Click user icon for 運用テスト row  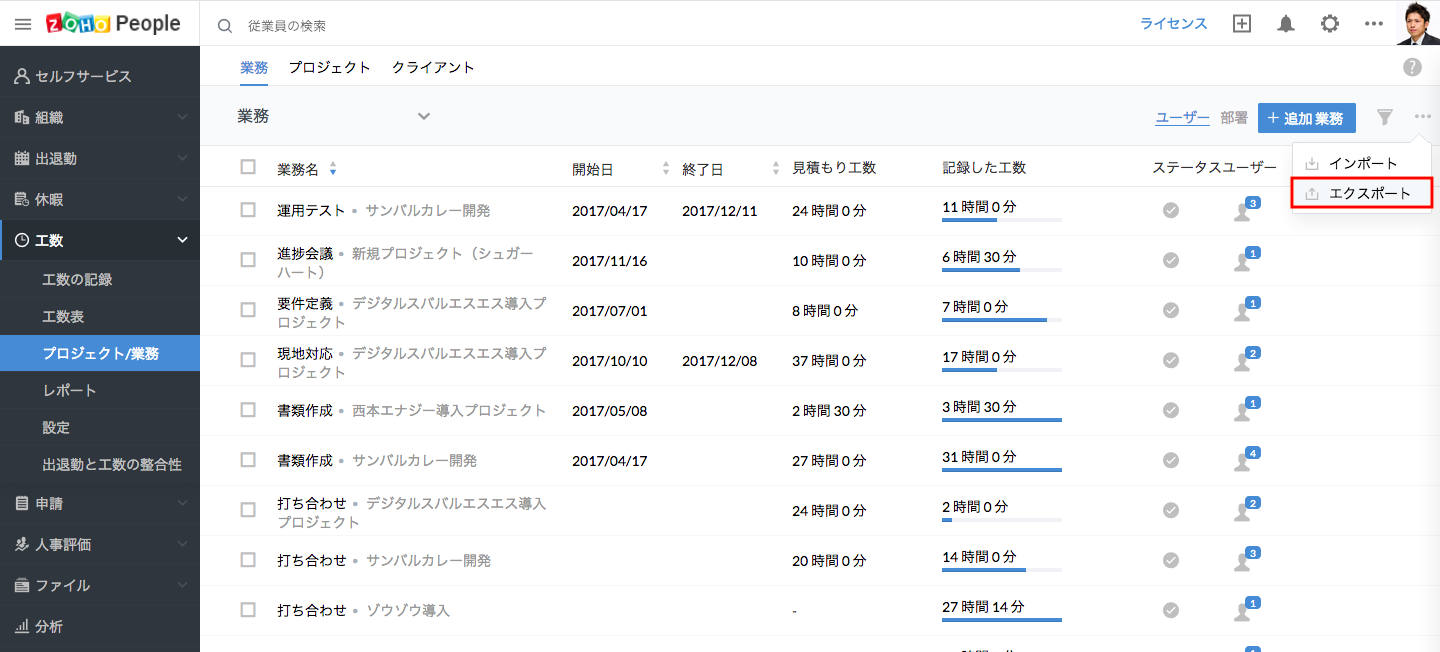click(x=1243, y=211)
